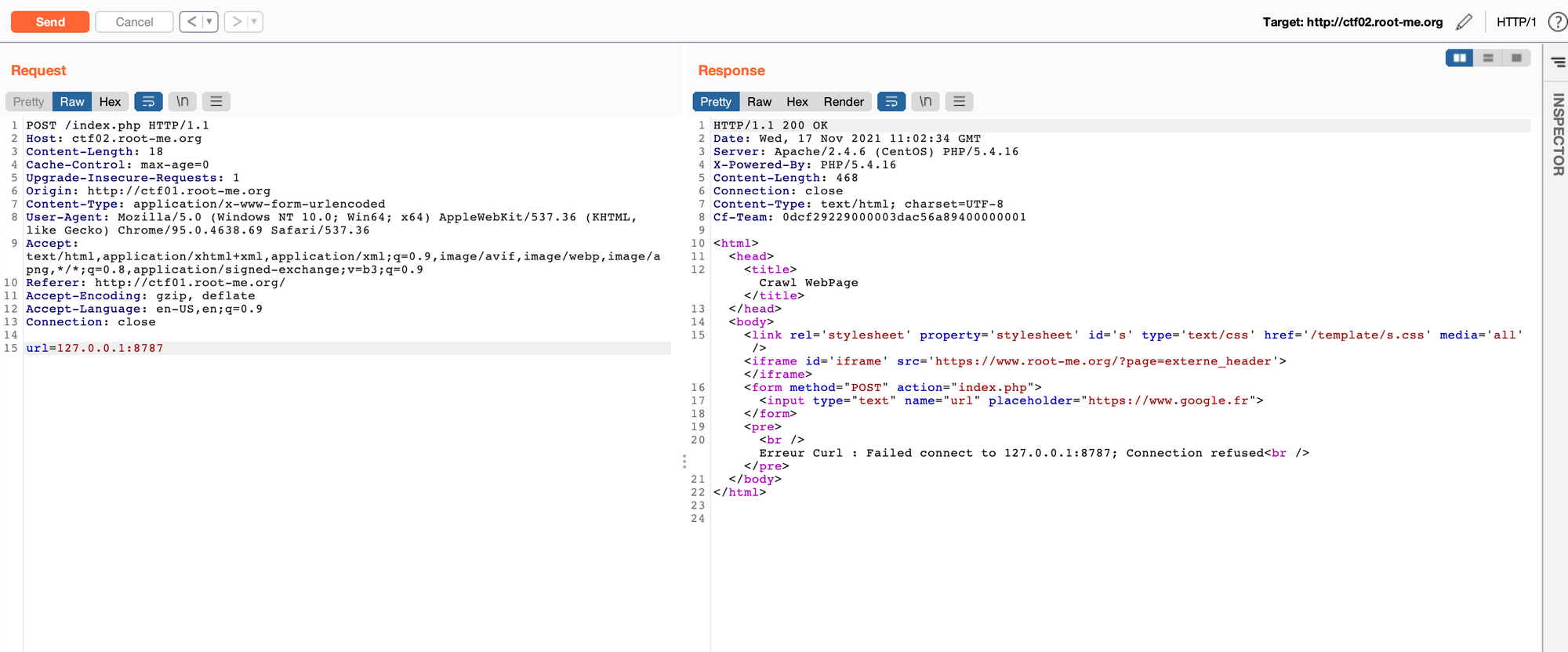1568x652 pixels.
Task: Select the Request Raw tab
Action: tap(72, 102)
